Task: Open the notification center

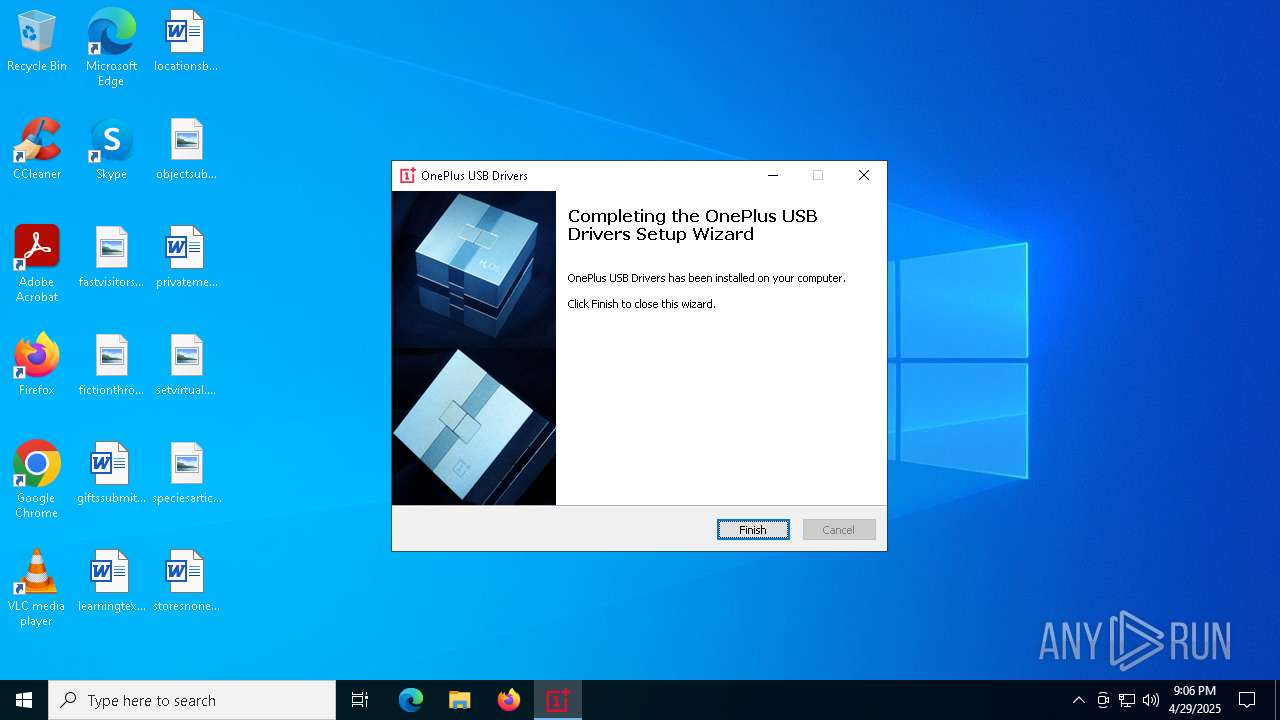Action: point(1247,700)
